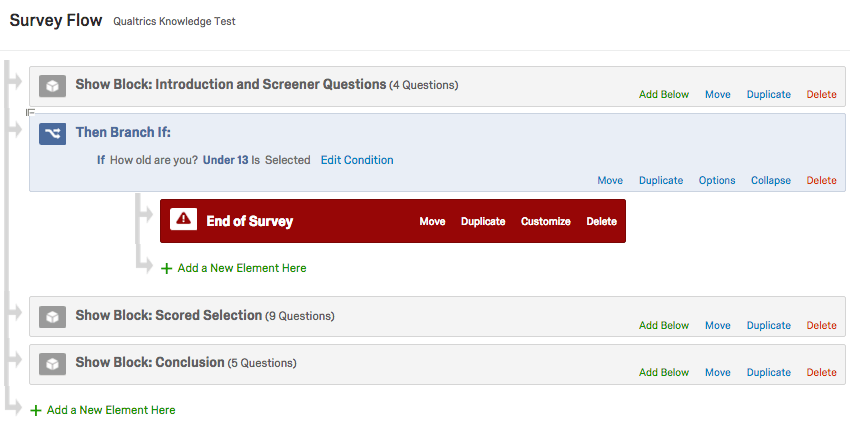The width and height of the screenshot is (850, 425).
Task: Delete the Scored Selection block
Action: [821, 326]
